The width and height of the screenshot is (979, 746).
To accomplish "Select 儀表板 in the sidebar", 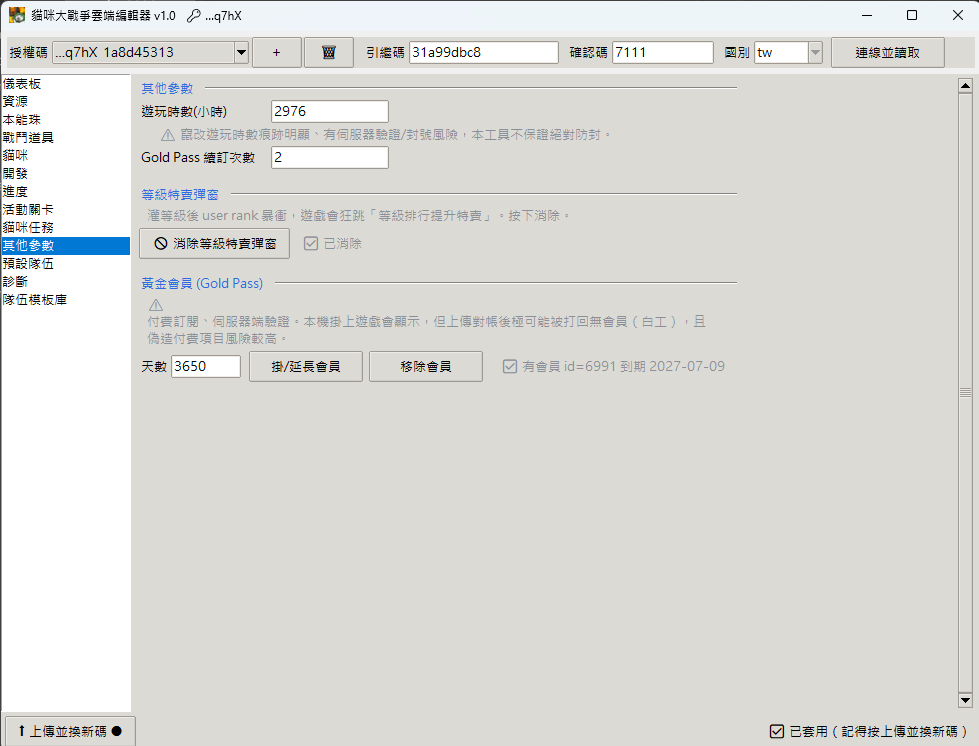I will click(x=66, y=84).
